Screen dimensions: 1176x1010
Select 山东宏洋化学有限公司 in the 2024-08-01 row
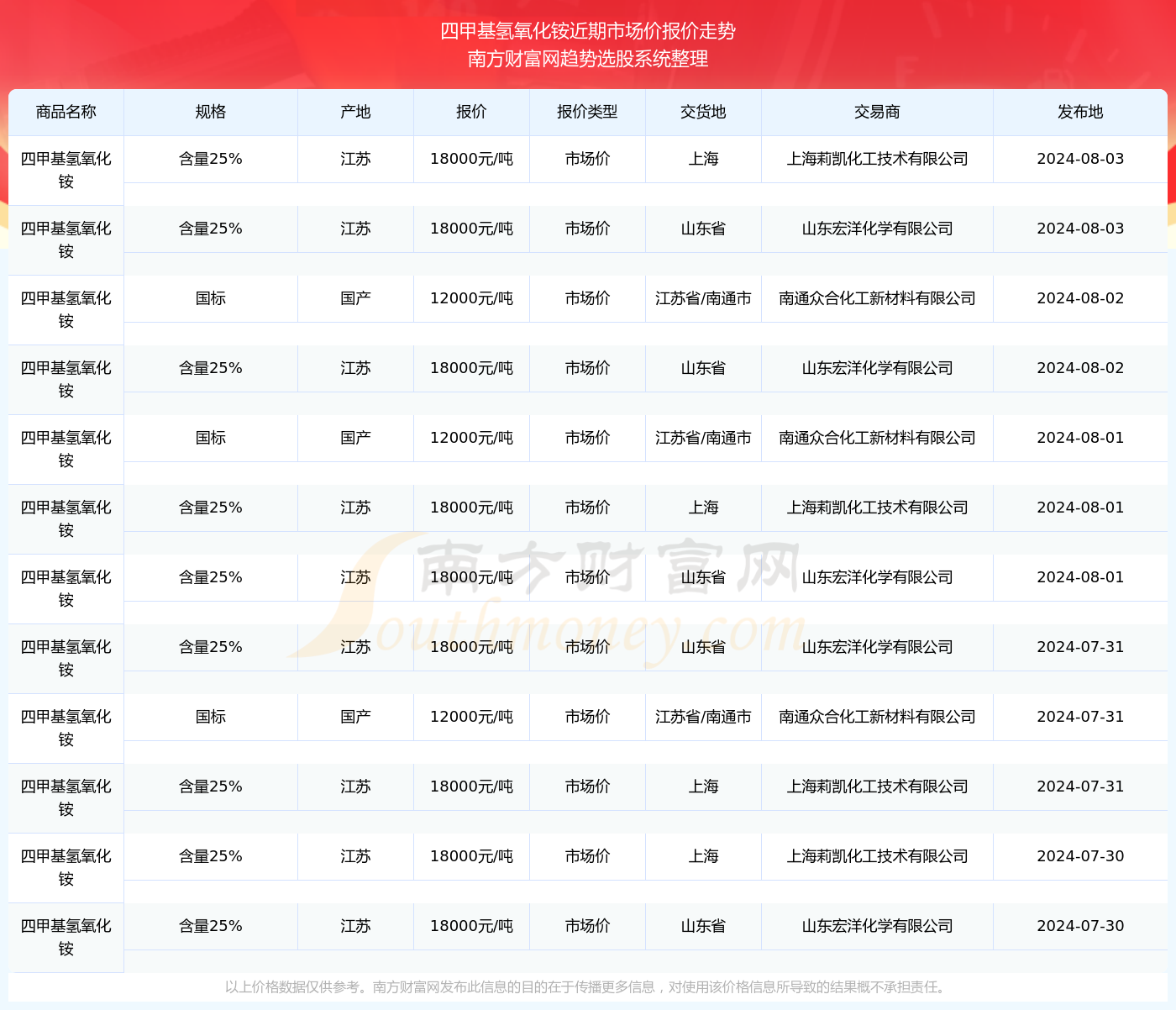tap(877, 577)
